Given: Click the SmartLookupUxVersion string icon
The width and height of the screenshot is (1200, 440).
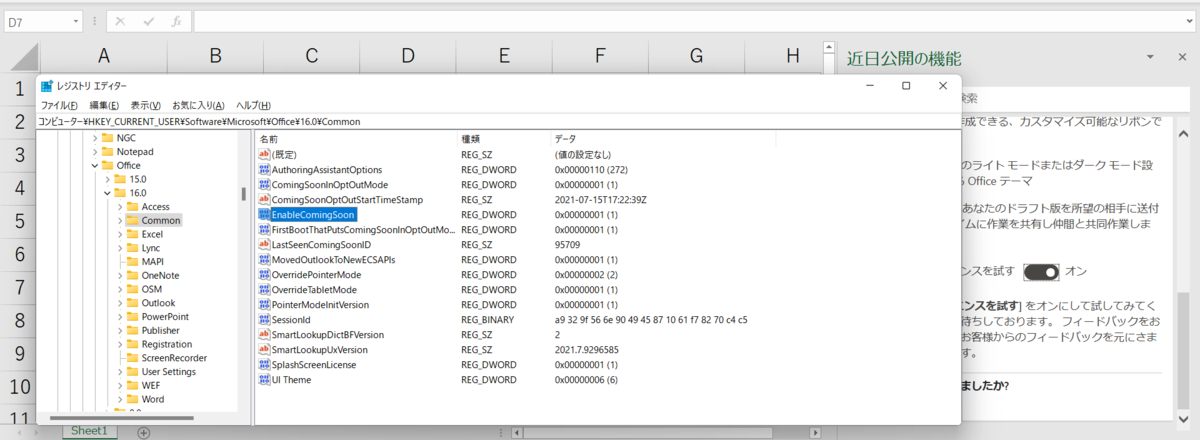Looking at the screenshot, I should [264, 350].
